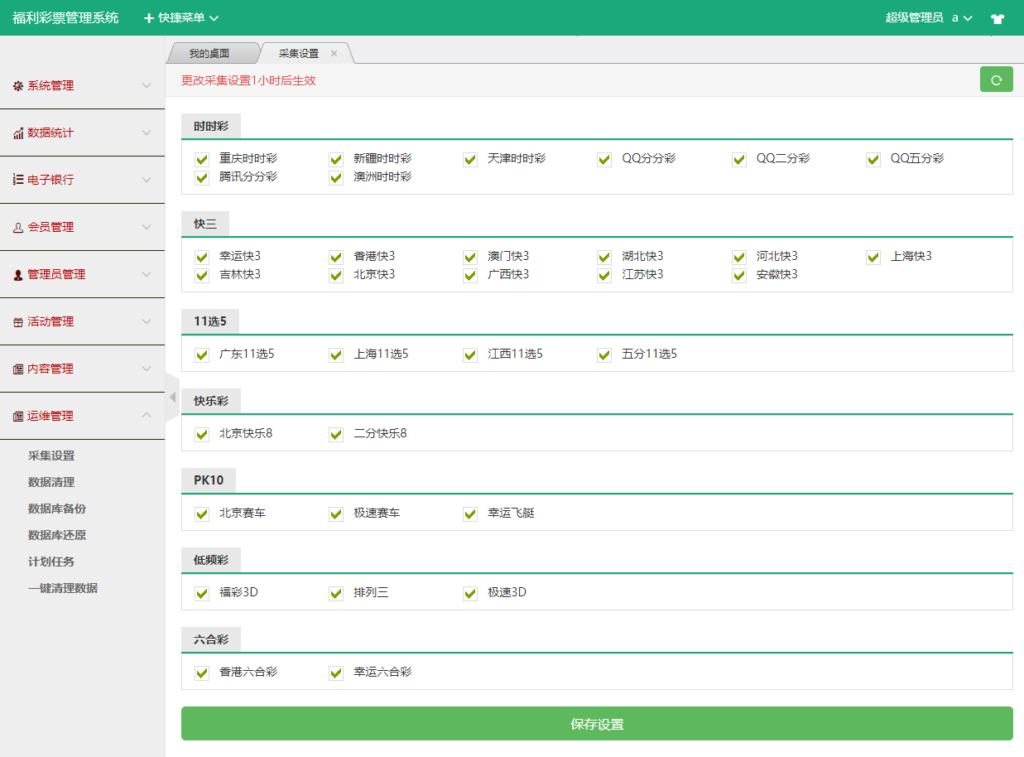This screenshot has width=1024, height=757.
Task: Click the shopping cart icon top right
Action: [996, 18]
